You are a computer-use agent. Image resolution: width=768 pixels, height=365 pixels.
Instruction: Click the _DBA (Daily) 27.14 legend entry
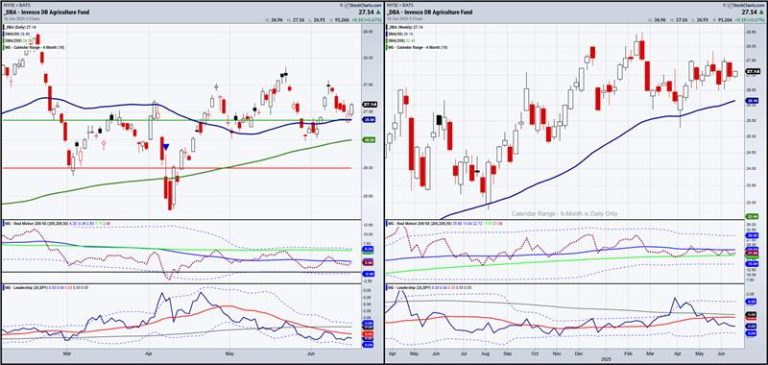point(20,28)
